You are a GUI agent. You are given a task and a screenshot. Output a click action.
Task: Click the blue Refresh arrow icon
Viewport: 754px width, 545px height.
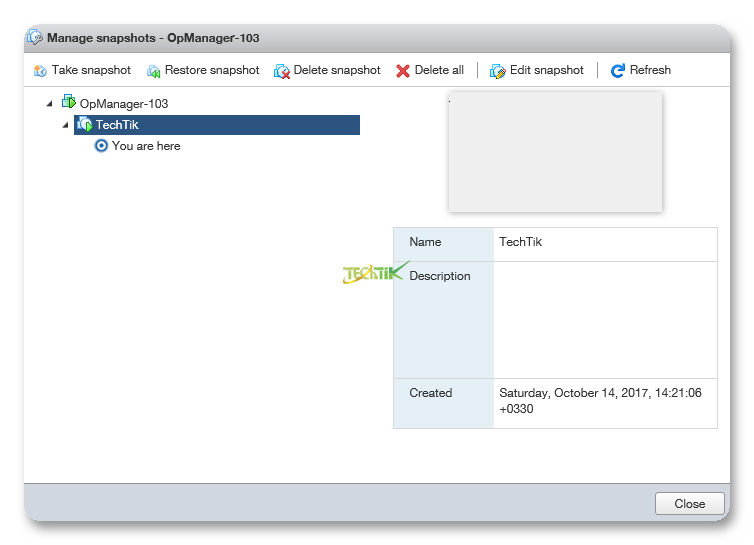click(617, 71)
